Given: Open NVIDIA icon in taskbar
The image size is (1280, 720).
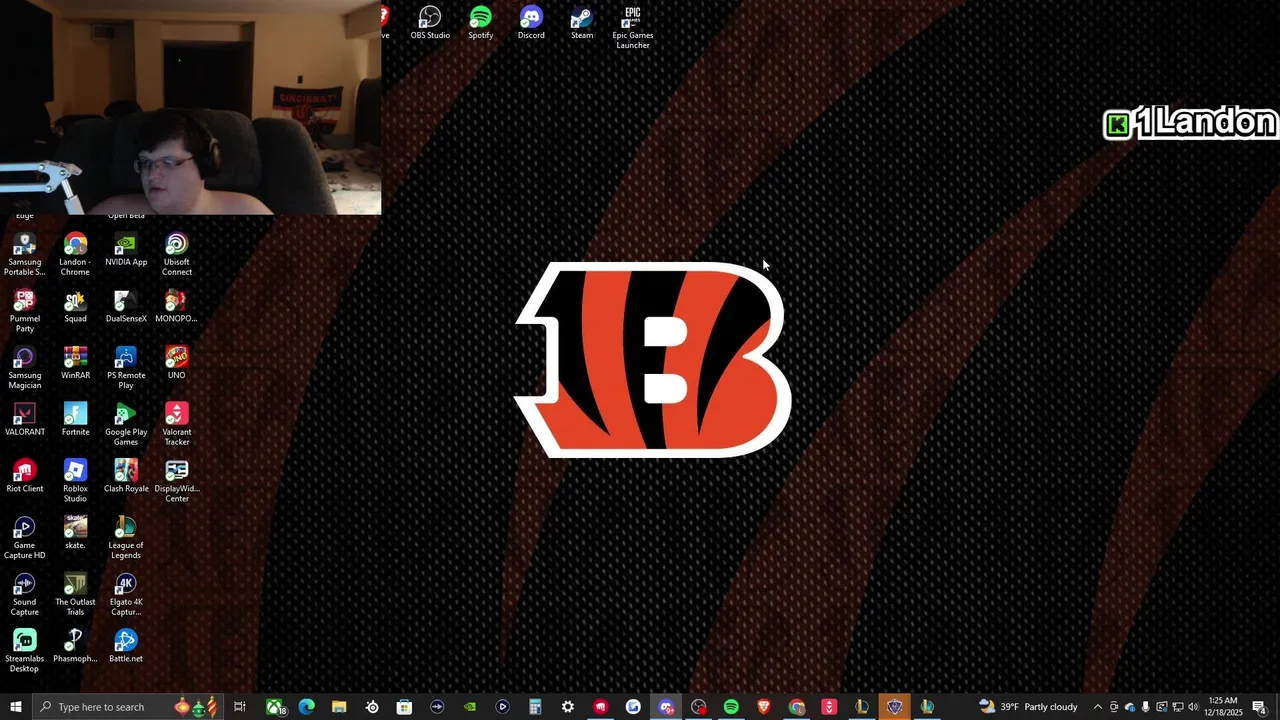Looking at the screenshot, I should point(470,707).
